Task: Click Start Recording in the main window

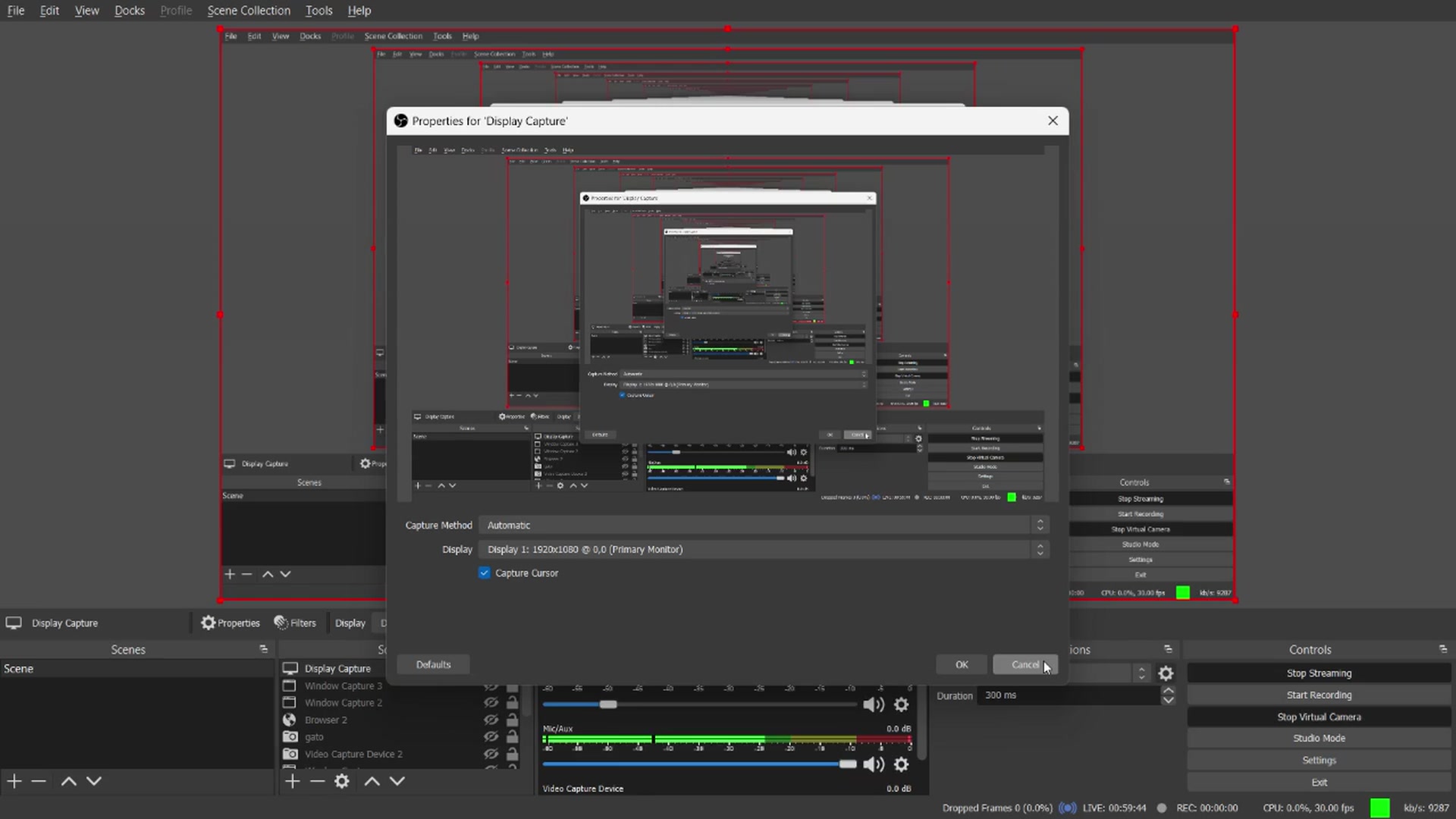Action: (x=1319, y=695)
